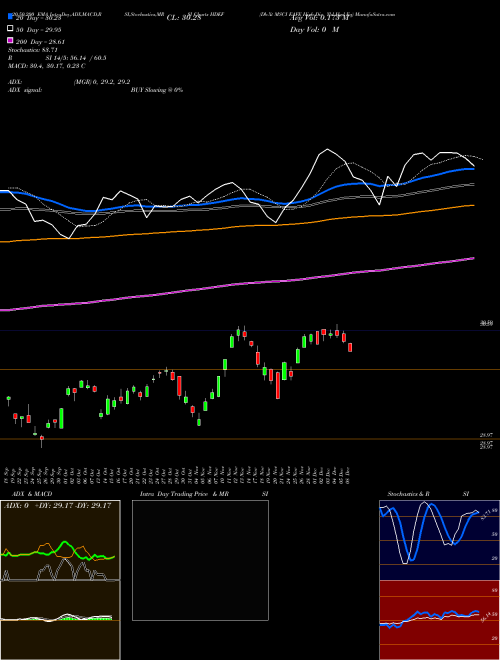The width and height of the screenshot is (500, 660).
Task: Click the blue 20 Day legend swatch
Action: [x=11, y=16]
